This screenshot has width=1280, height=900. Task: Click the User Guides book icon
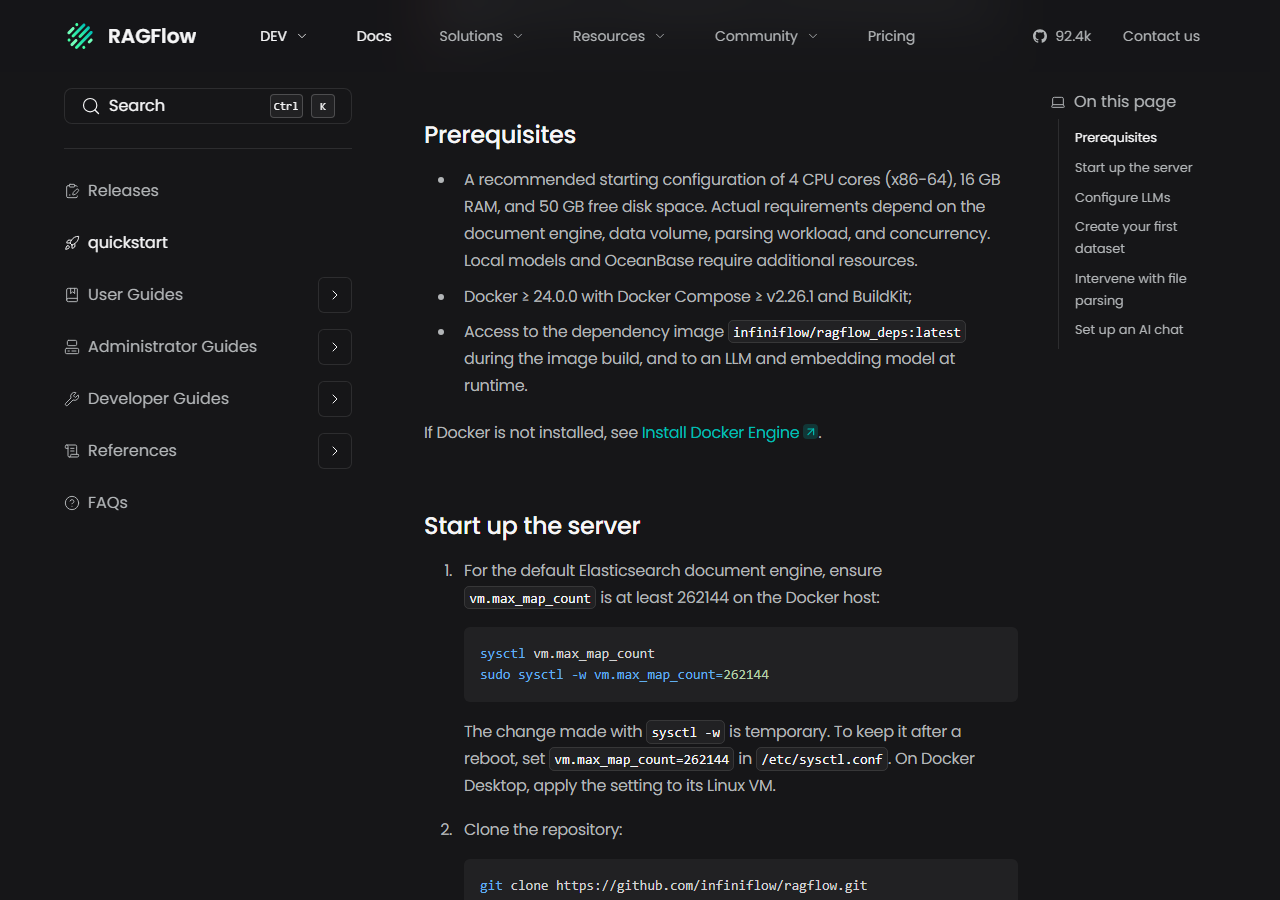(72, 295)
